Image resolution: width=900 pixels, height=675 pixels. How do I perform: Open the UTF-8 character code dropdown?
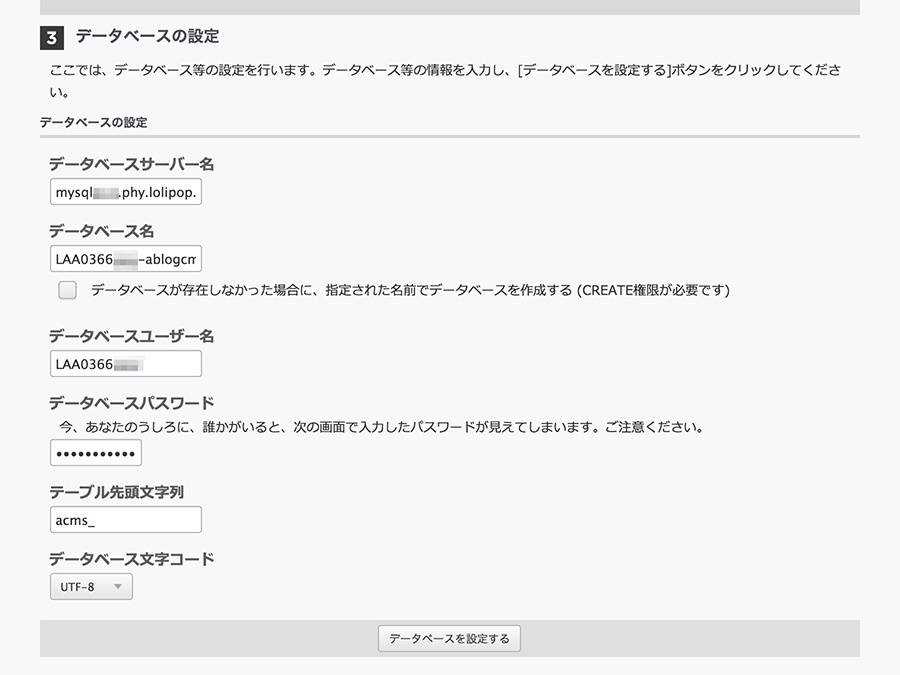(x=91, y=586)
